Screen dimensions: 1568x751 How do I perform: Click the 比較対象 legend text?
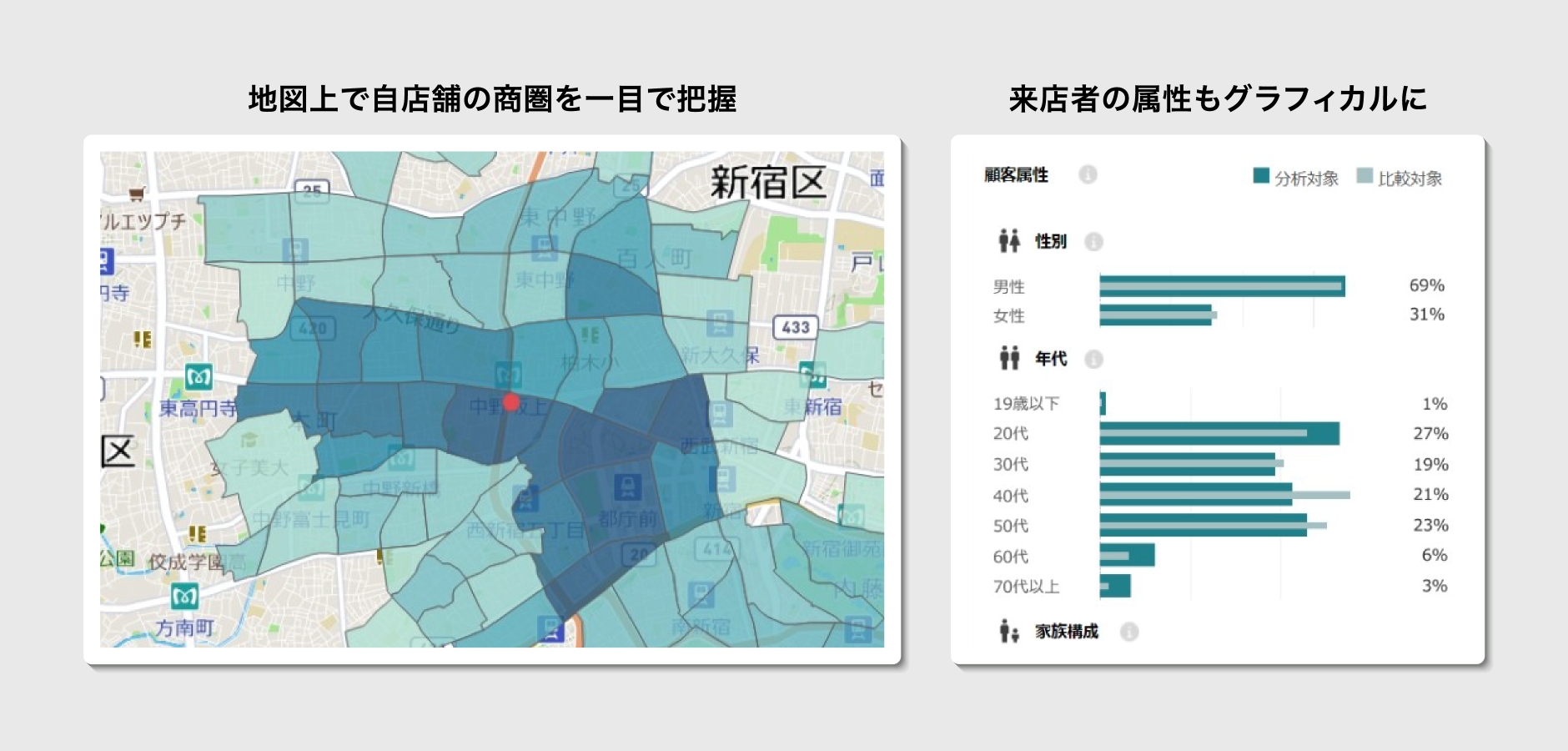click(x=1410, y=179)
